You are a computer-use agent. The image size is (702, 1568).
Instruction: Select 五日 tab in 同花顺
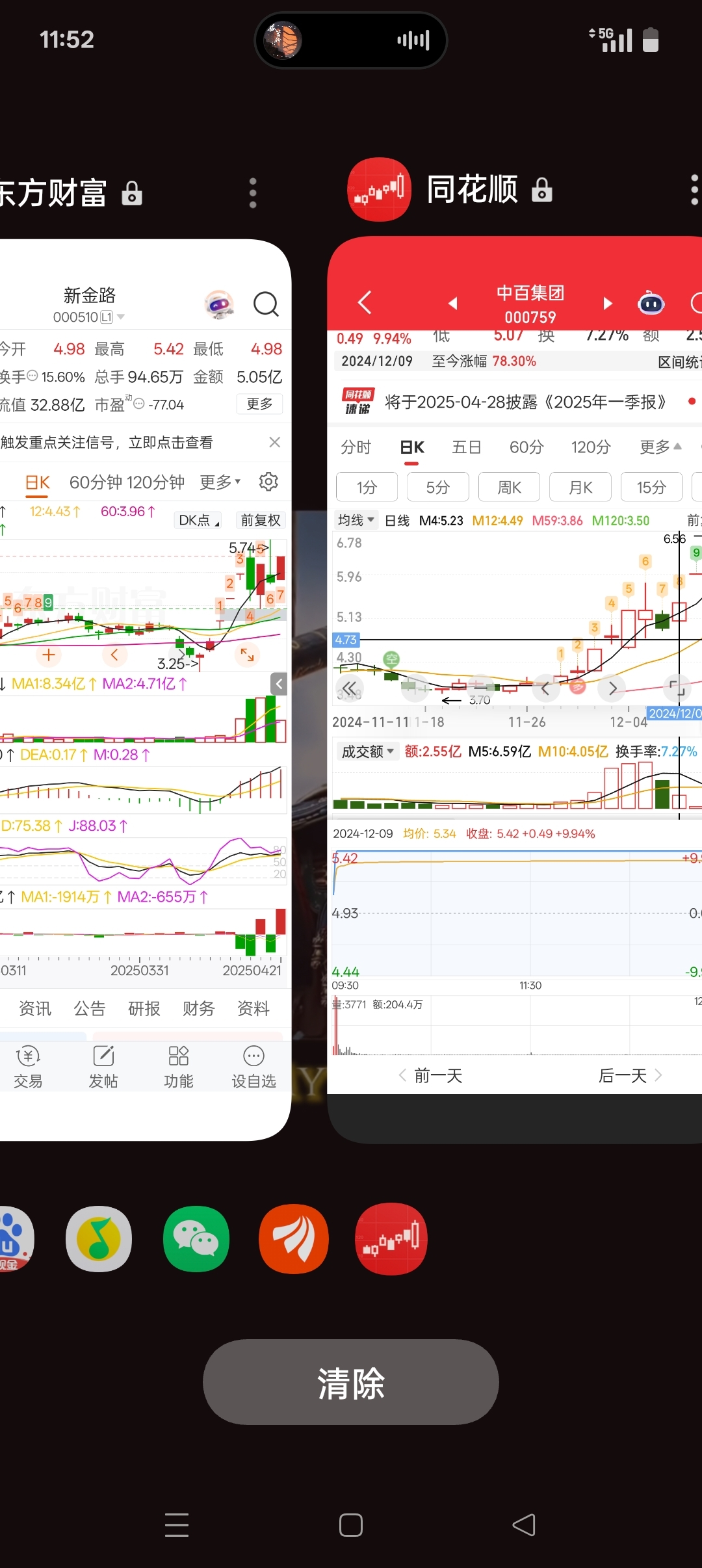467,447
